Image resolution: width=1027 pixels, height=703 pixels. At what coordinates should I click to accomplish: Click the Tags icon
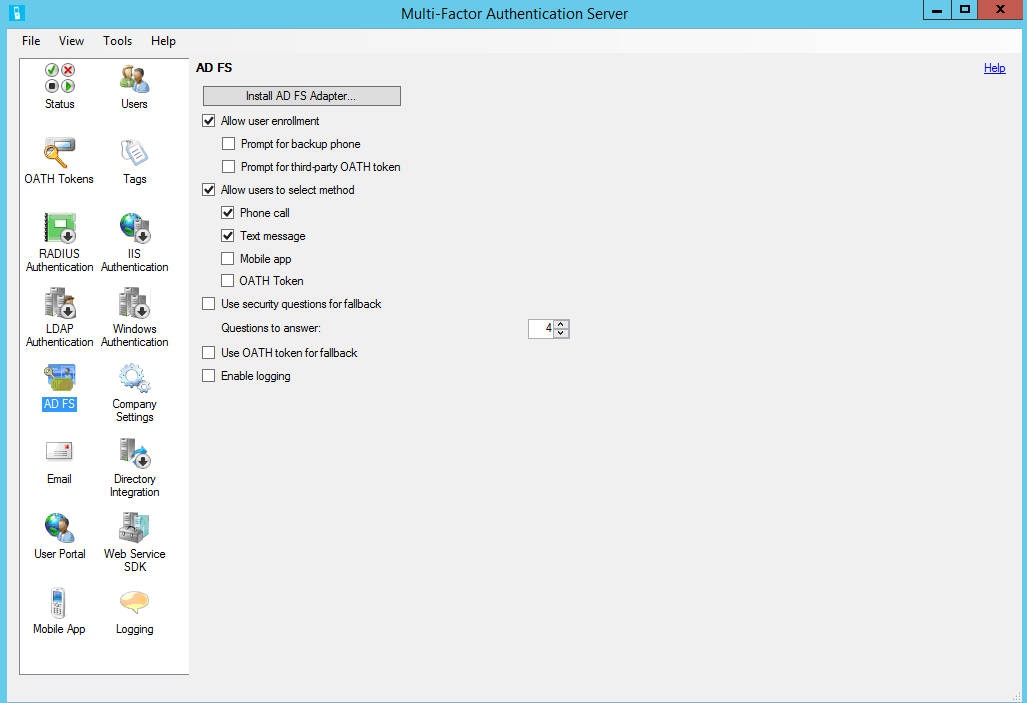[134, 158]
